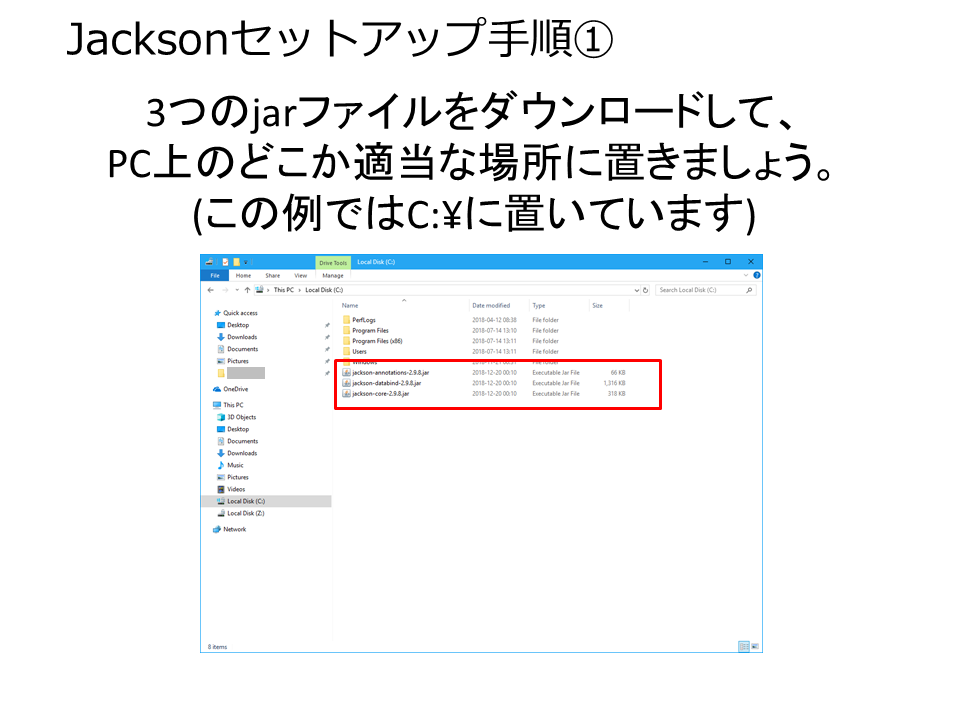Viewport: 960px width, 720px height.
Task: Expand the ribbon with the chevron
Action: [x=746, y=276]
